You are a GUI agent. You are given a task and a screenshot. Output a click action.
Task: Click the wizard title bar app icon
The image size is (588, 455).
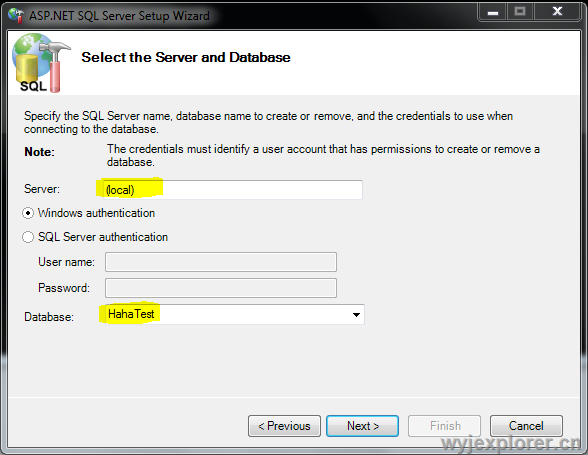tap(16, 15)
